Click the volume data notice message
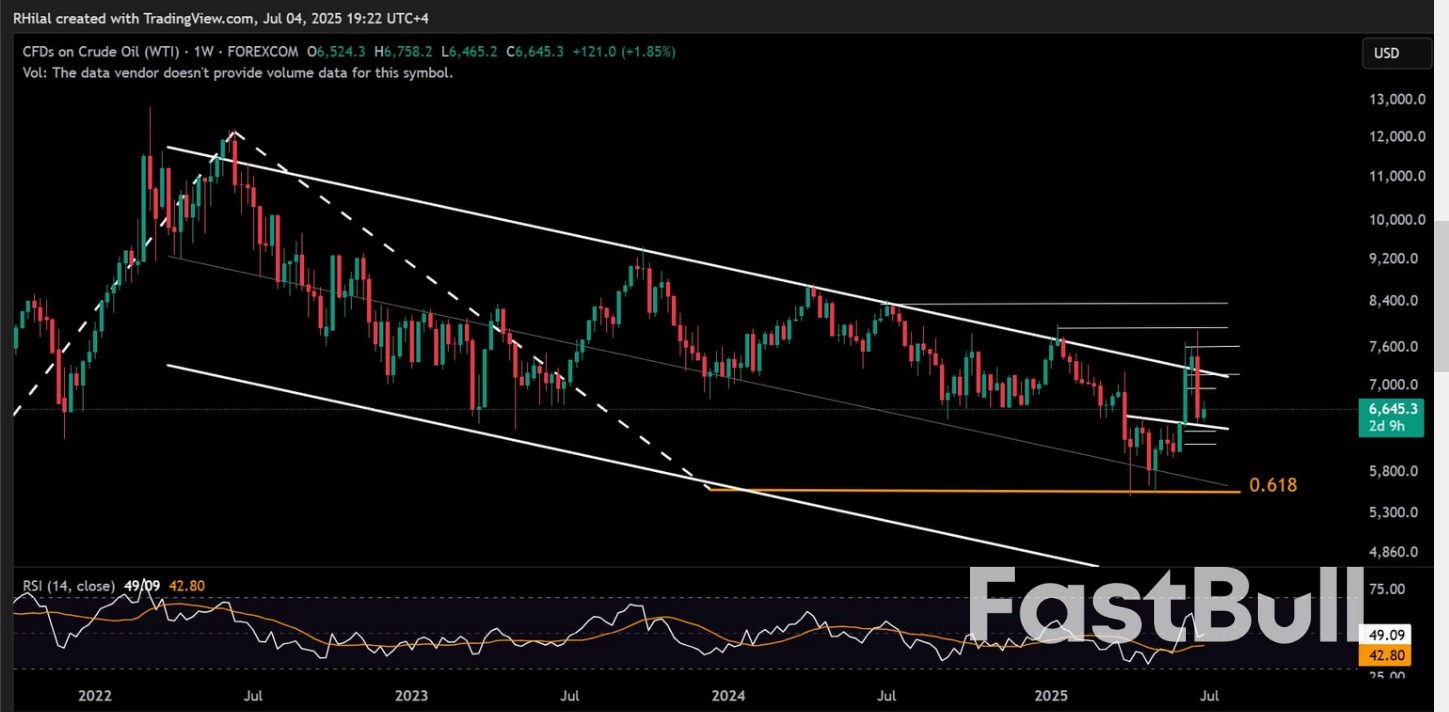 pyautogui.click(x=237, y=72)
